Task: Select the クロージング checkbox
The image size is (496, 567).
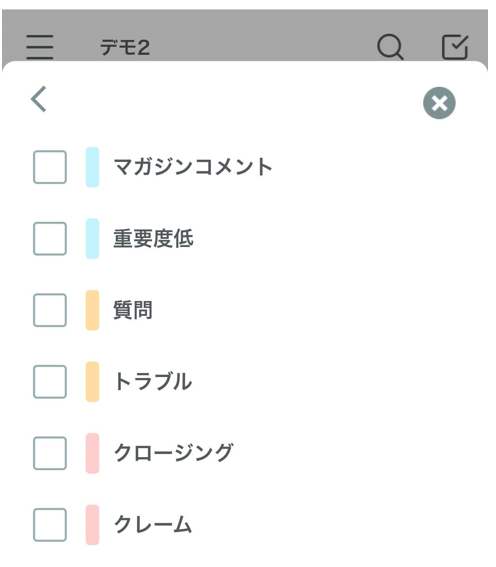Action: pyautogui.click(x=50, y=453)
